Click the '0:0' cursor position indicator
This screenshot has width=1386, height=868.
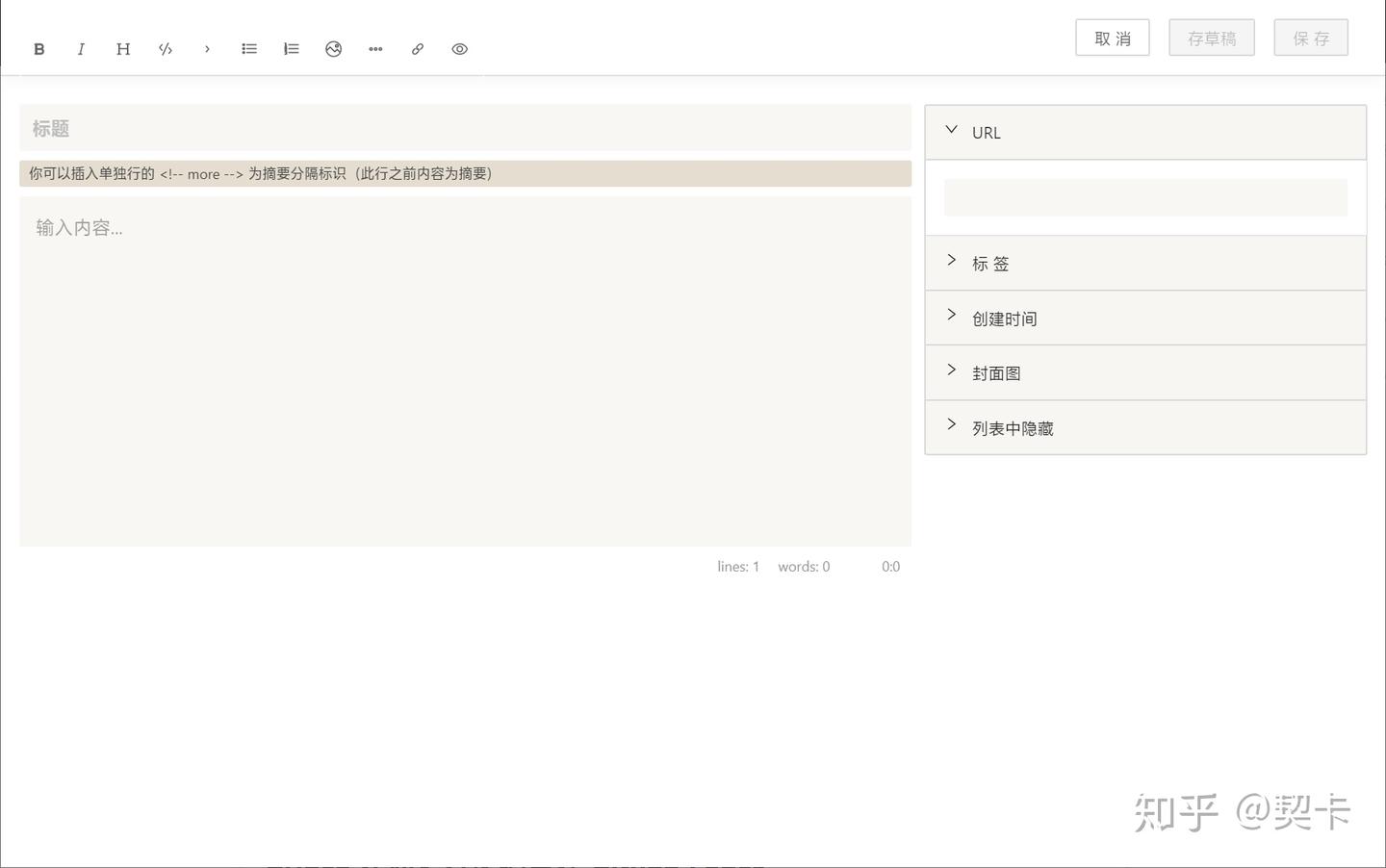pos(891,567)
